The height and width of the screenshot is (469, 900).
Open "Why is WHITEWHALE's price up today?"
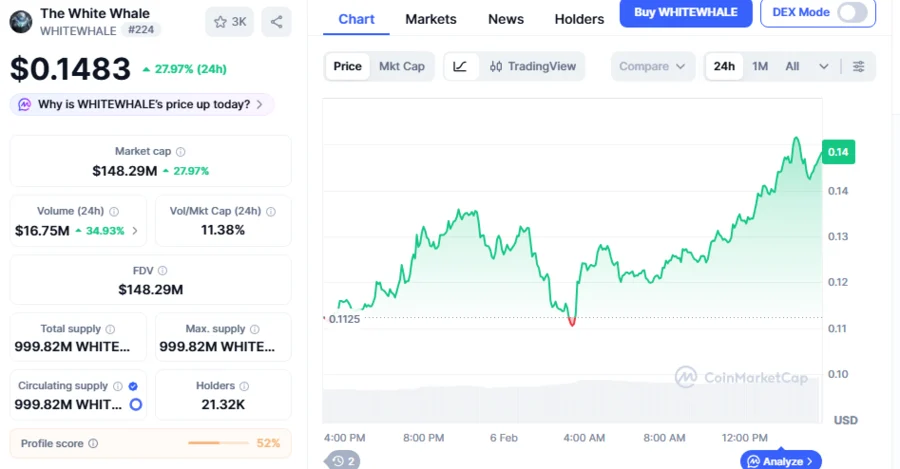[142, 104]
